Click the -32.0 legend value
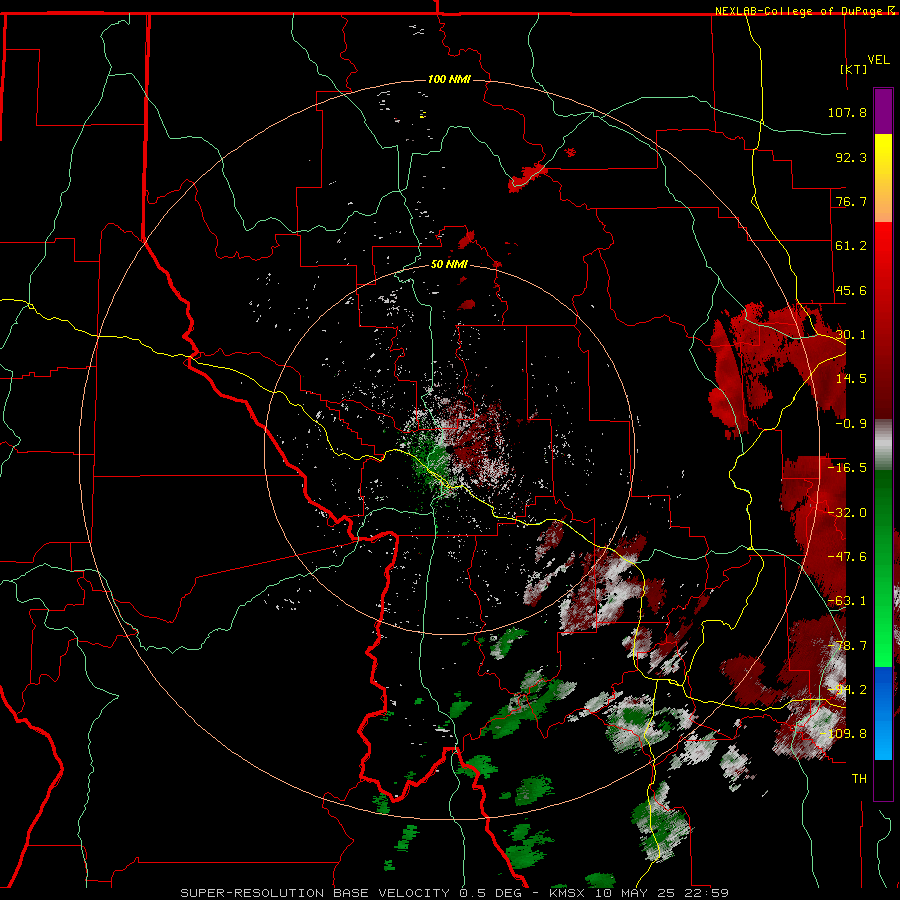 pos(847,513)
